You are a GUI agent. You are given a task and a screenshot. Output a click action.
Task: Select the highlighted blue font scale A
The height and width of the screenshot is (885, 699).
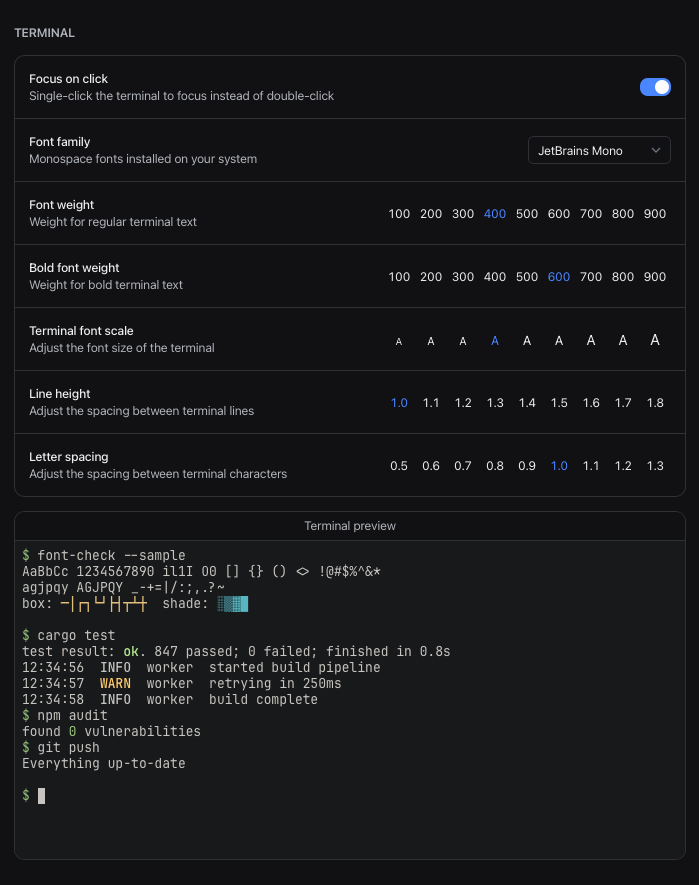pos(495,341)
